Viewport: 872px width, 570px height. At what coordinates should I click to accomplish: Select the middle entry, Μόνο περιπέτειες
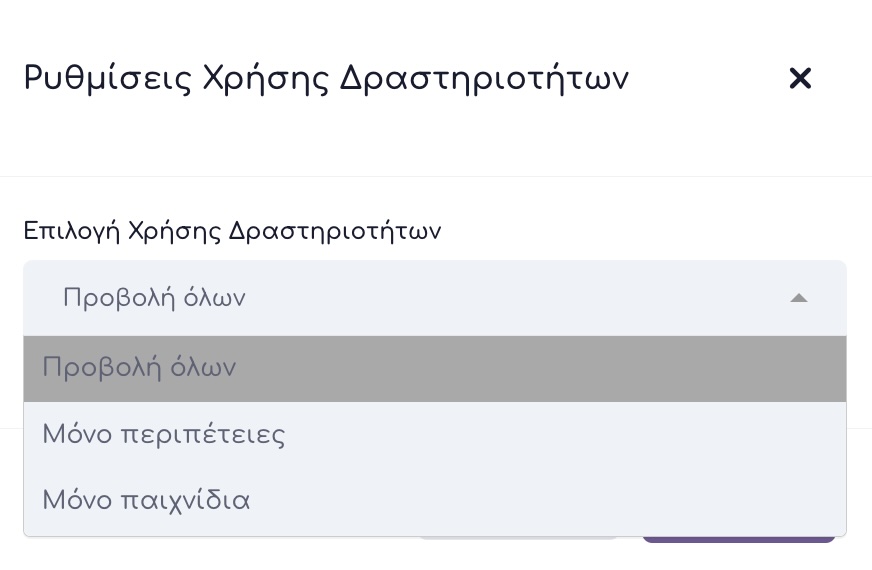(164, 435)
